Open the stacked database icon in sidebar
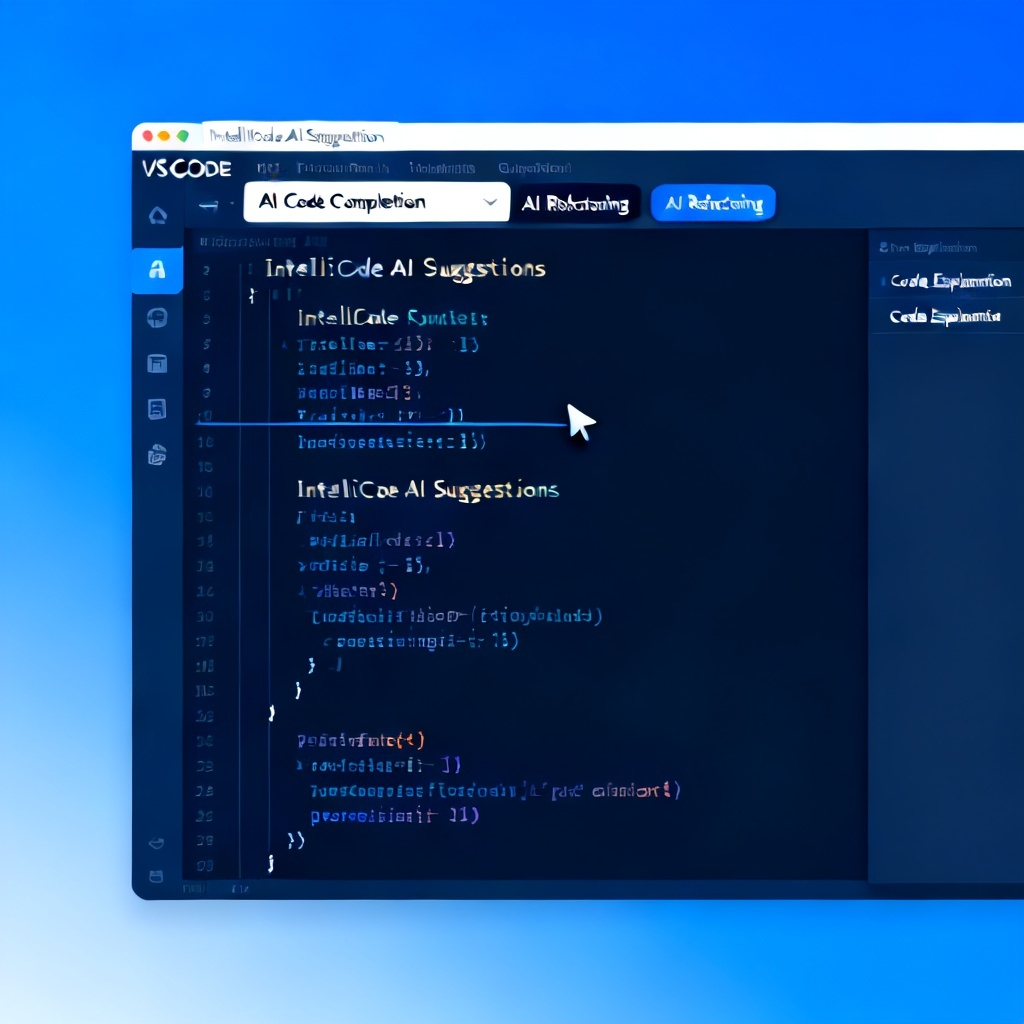The width and height of the screenshot is (1024, 1024). pyautogui.click(x=157, y=455)
